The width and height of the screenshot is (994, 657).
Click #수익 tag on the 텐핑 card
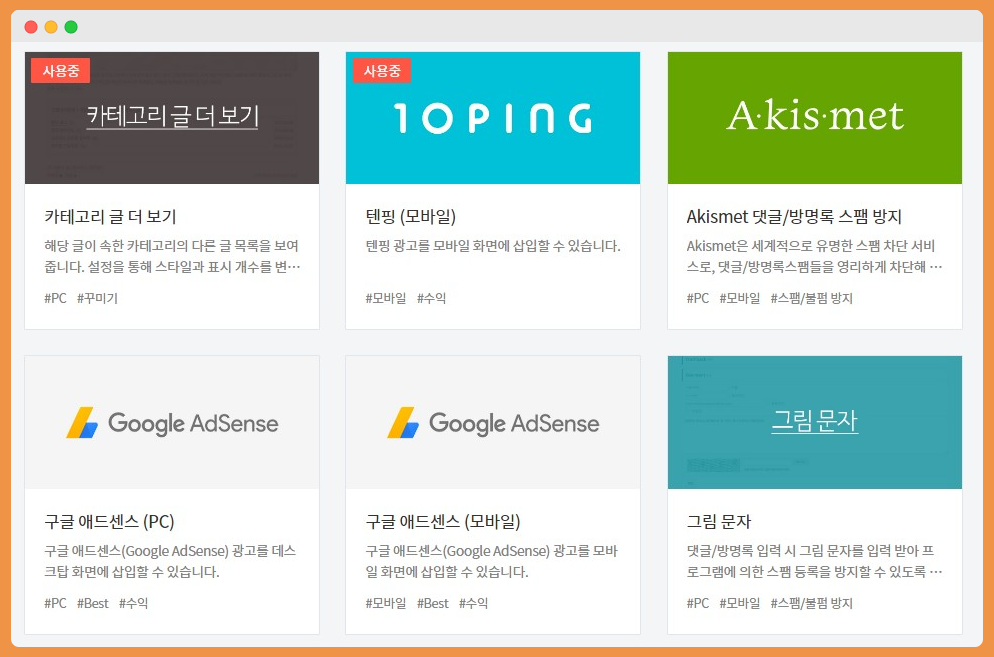pos(432,298)
